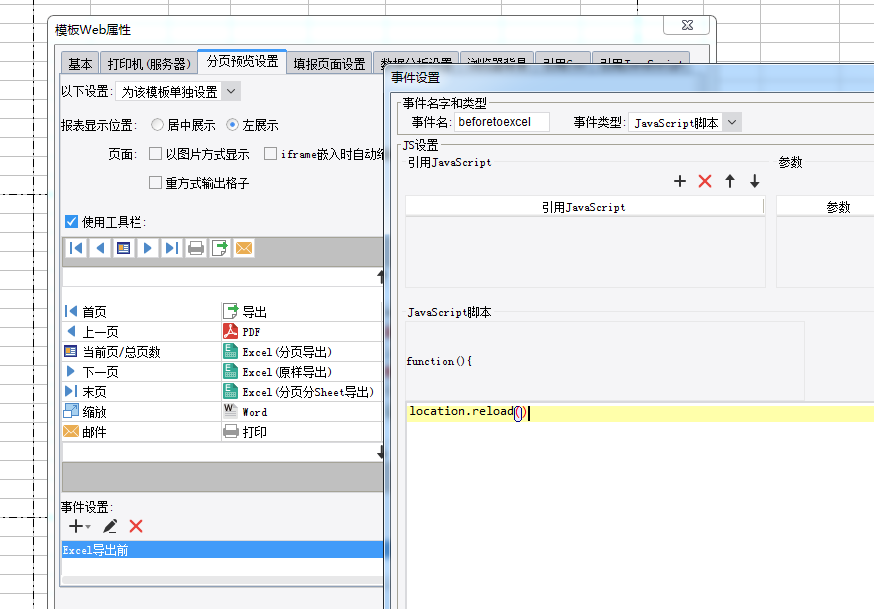Enable 以图片方式显示 checkbox
The image size is (874, 609).
click(156, 154)
